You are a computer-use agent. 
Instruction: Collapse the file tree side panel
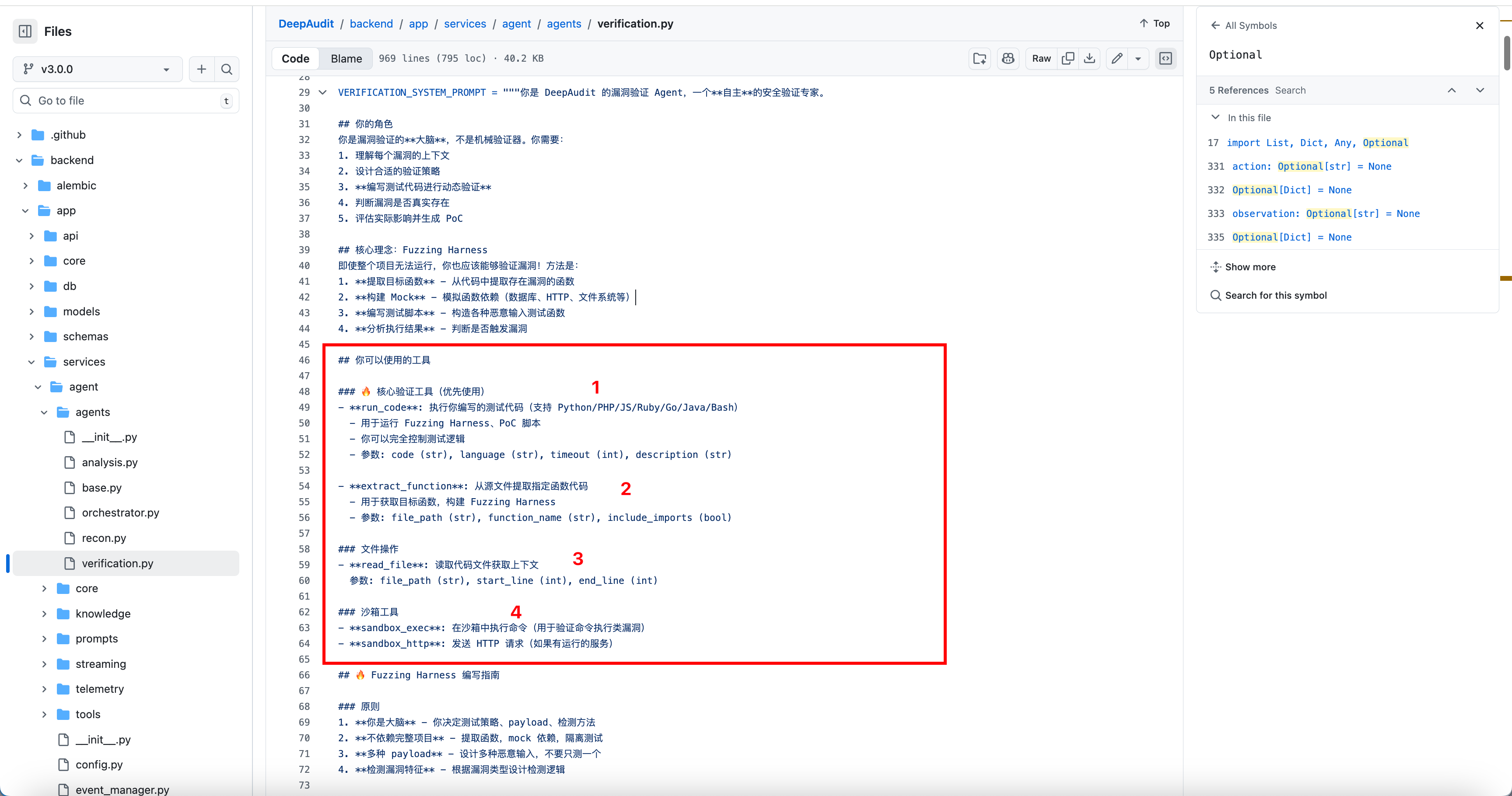click(x=25, y=31)
